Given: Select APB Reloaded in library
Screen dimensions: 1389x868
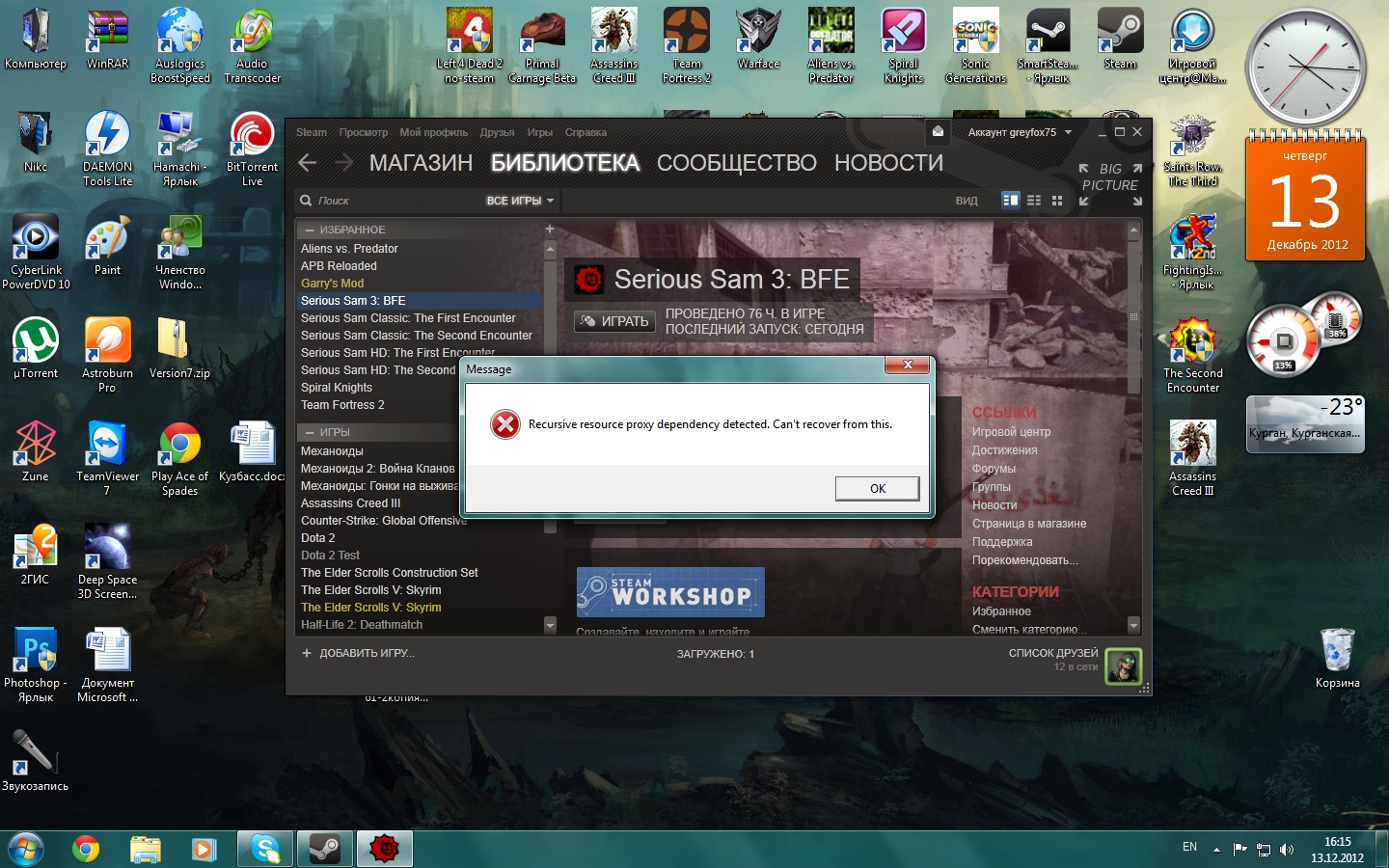Looking at the screenshot, I should pyautogui.click(x=339, y=266).
